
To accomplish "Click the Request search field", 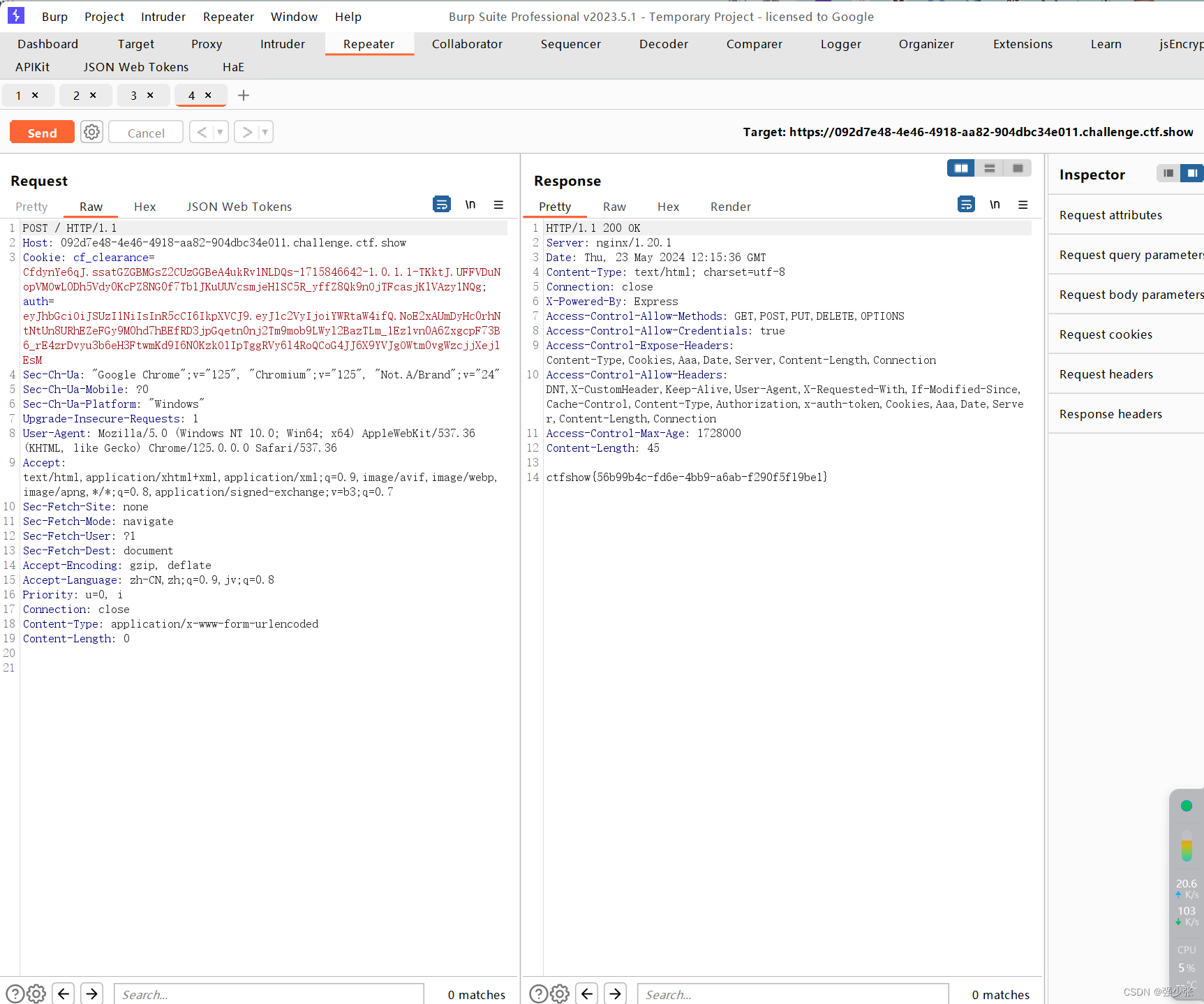I will point(269,994).
